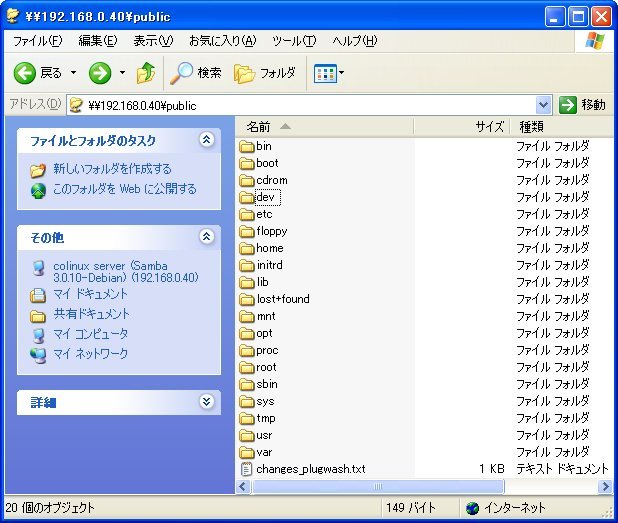This screenshot has height=523, width=618.
Task: Expand the 詳細 details panel
Action: click(x=207, y=402)
